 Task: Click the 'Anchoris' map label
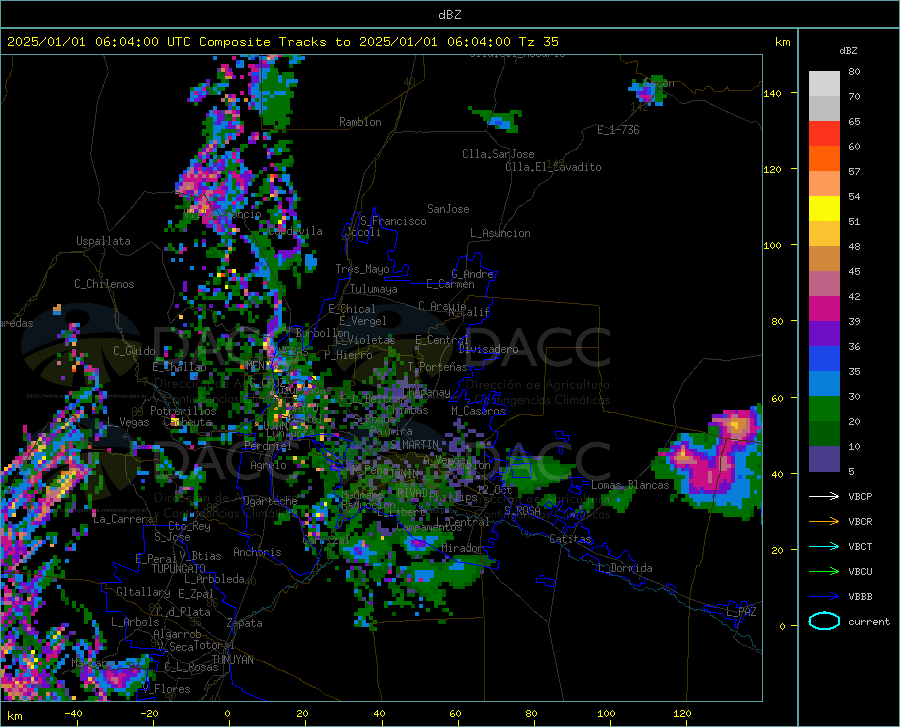point(257,552)
